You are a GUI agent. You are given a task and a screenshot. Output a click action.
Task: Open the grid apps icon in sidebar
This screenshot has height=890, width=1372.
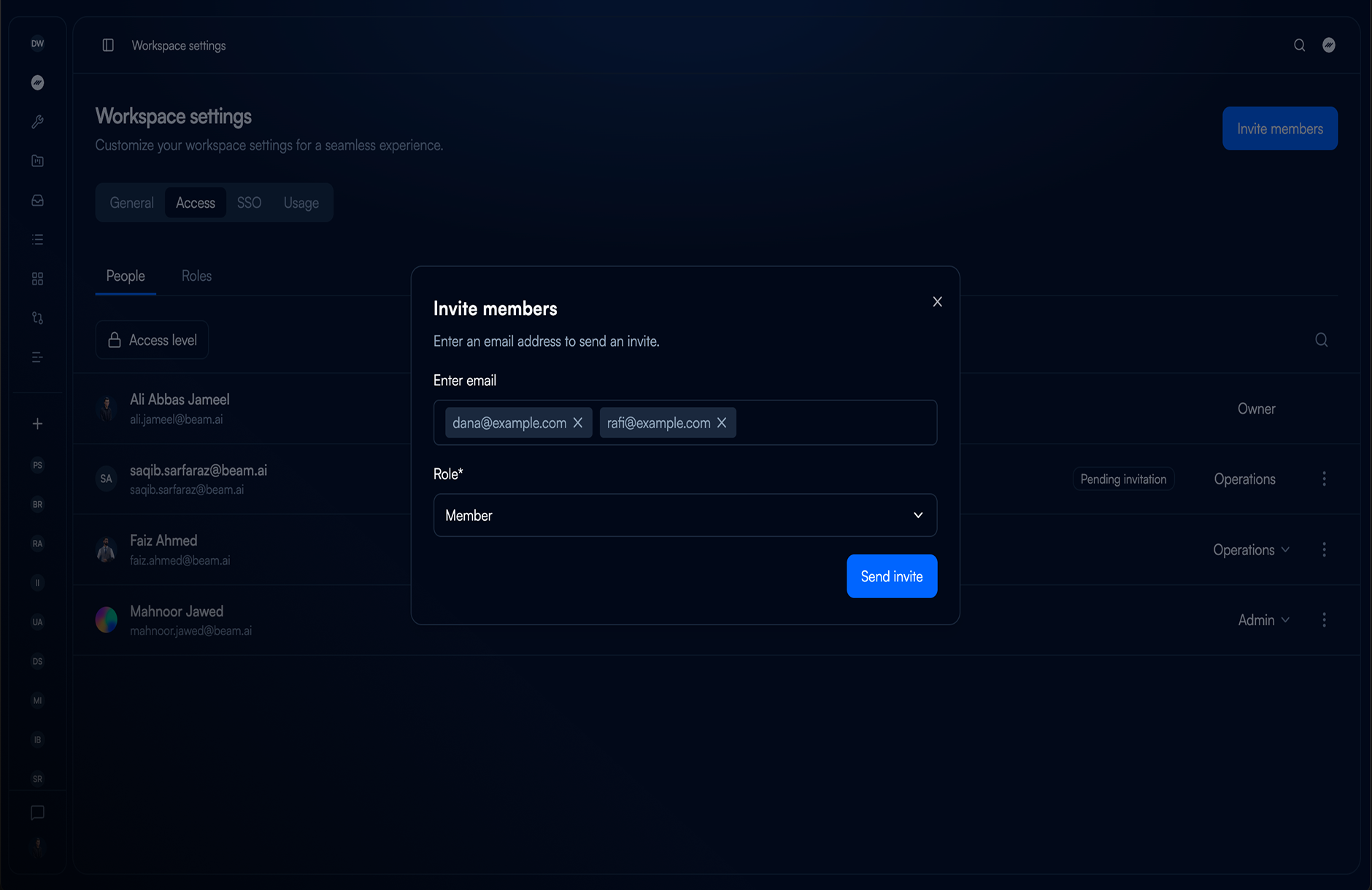point(37,279)
